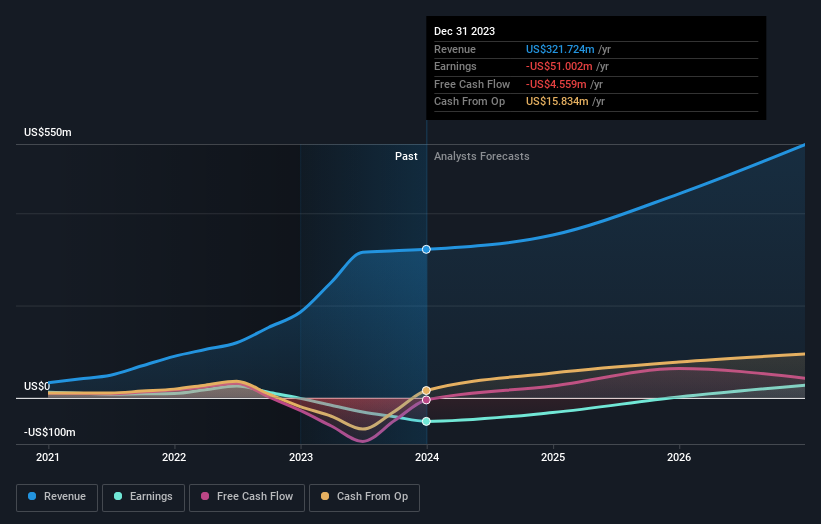Toggle the Cash From Op legend button

pyautogui.click(x=364, y=497)
